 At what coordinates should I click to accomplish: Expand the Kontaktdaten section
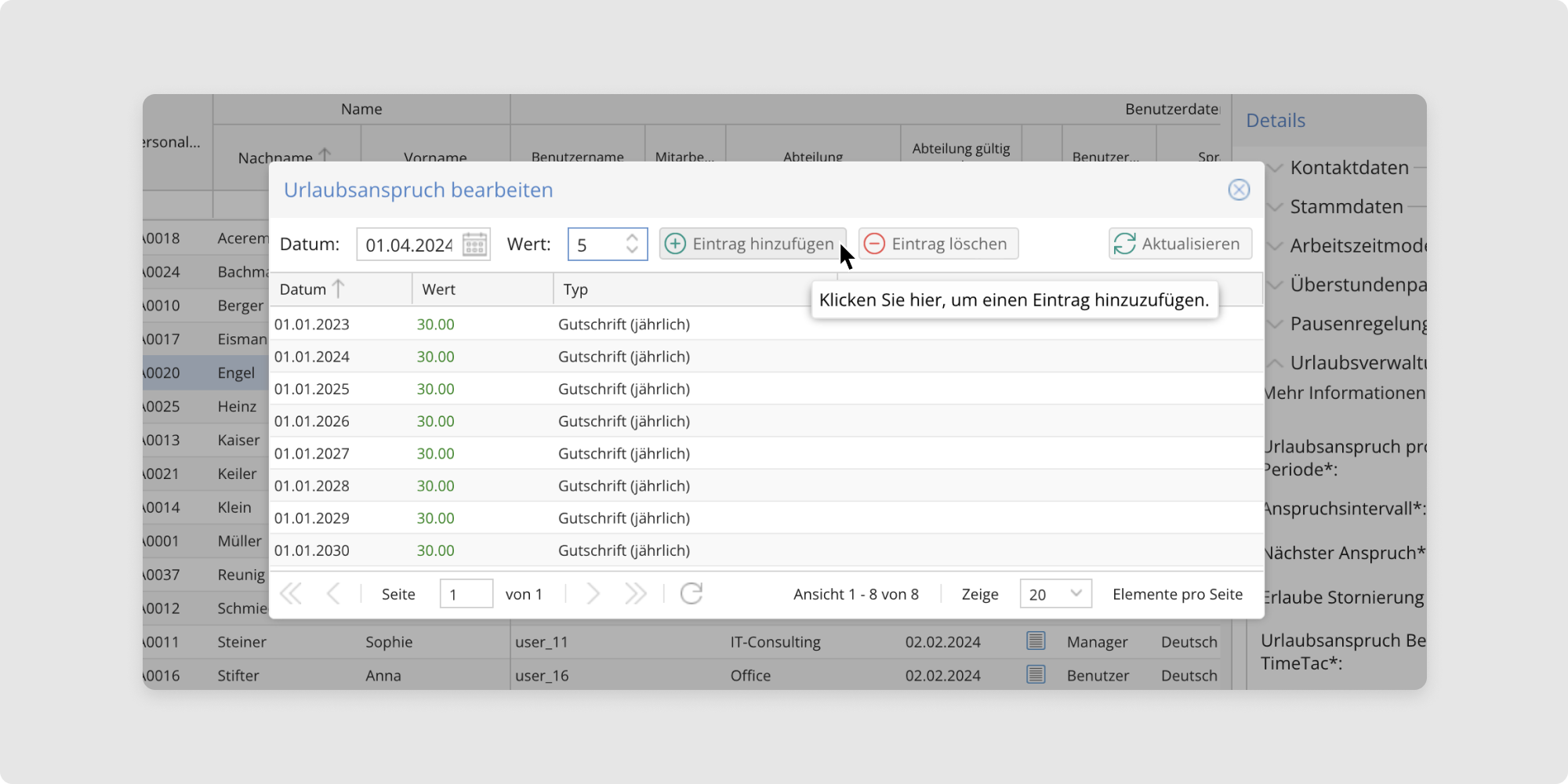point(1348,168)
